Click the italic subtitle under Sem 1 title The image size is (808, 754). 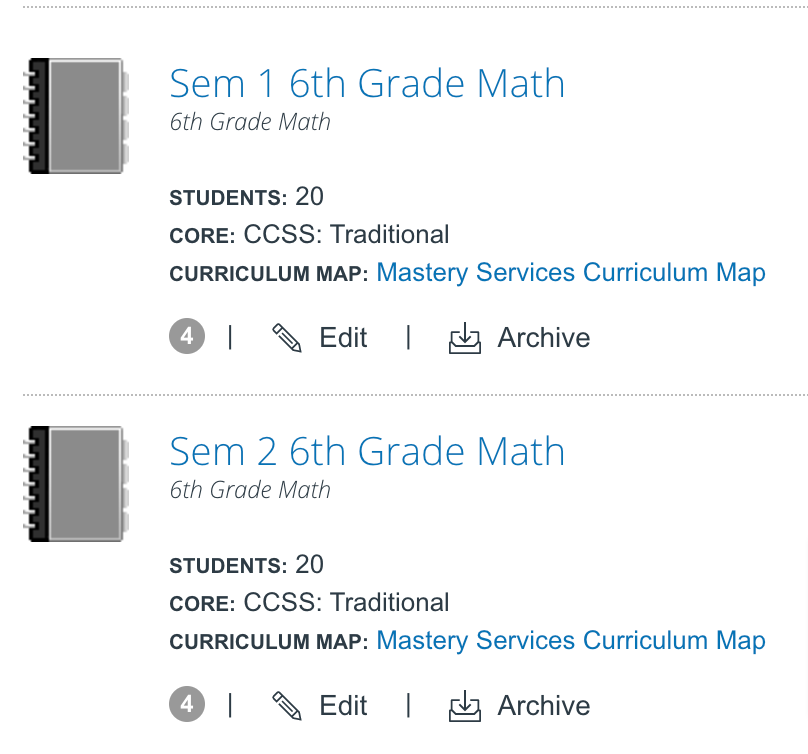click(250, 122)
